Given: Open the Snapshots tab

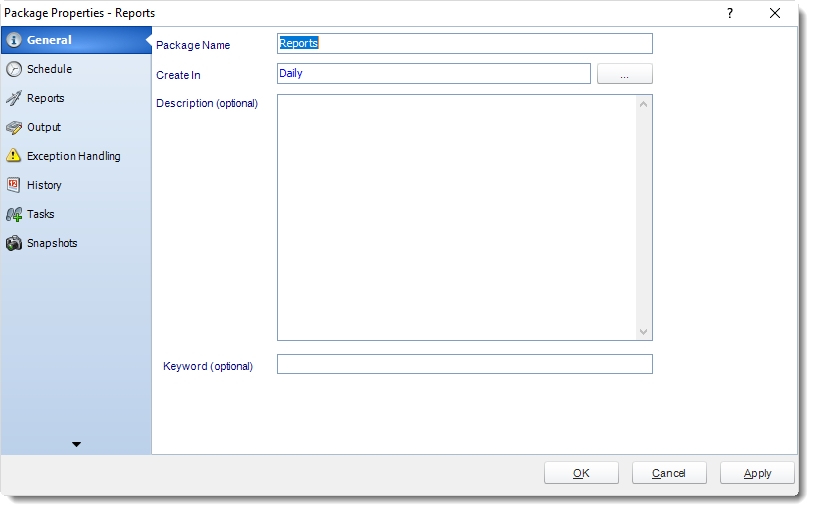Looking at the screenshot, I should (76, 243).
